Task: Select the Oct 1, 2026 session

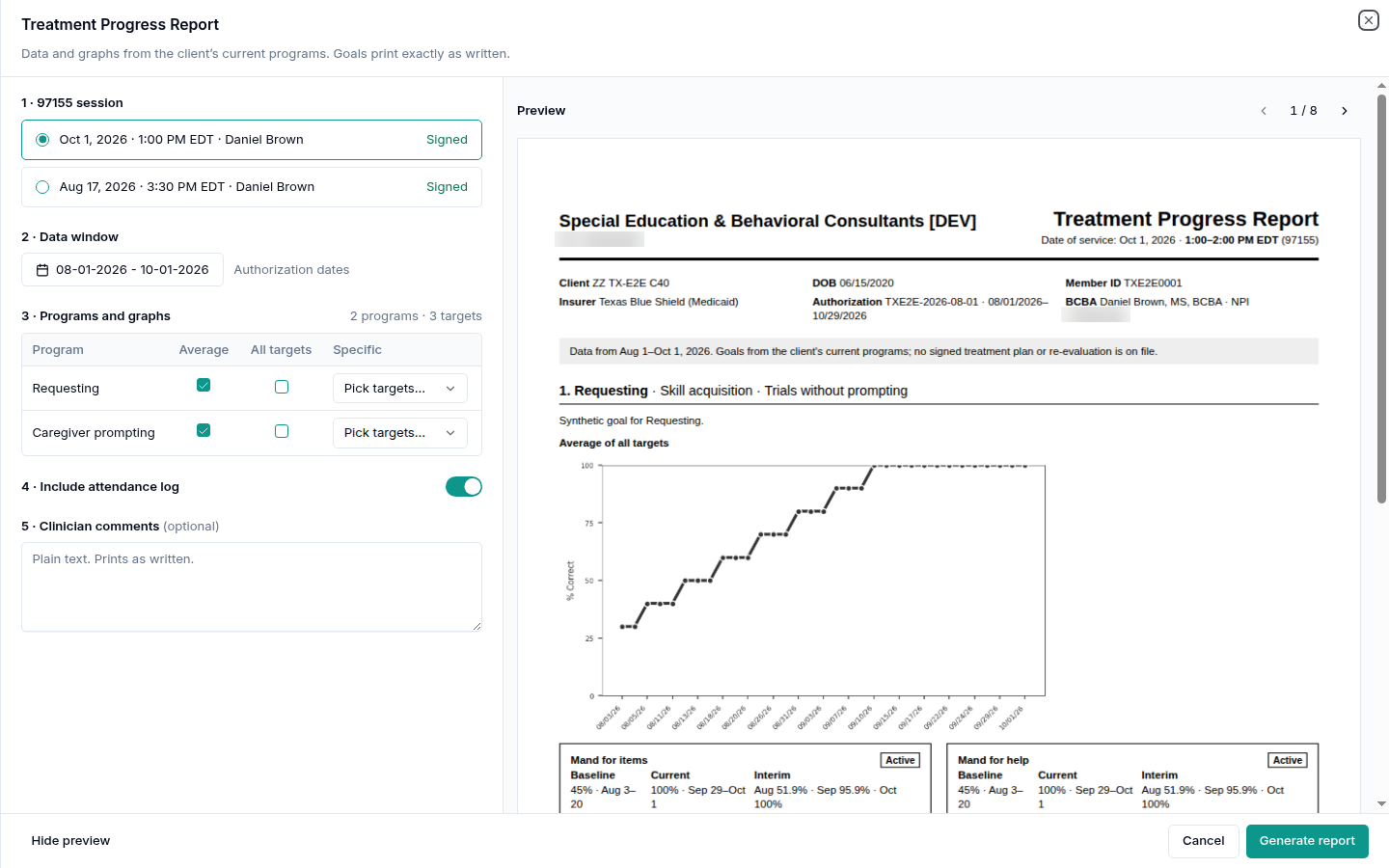Action: 252,140
